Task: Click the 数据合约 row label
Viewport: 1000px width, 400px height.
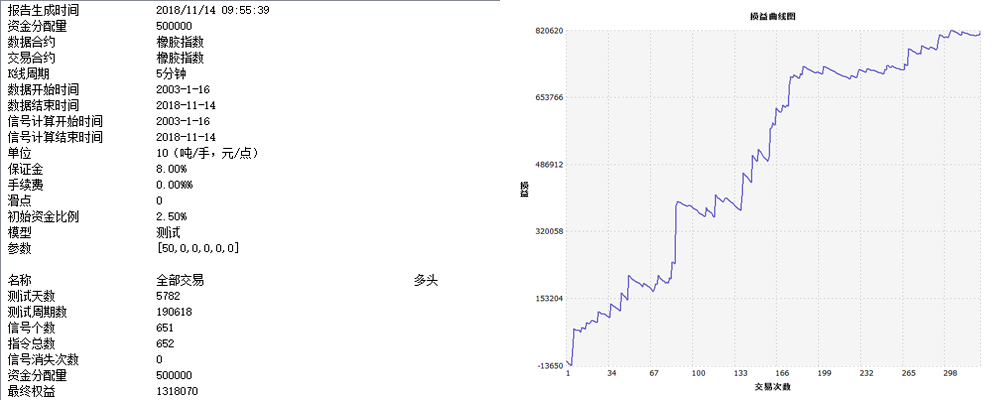Action: point(31,42)
